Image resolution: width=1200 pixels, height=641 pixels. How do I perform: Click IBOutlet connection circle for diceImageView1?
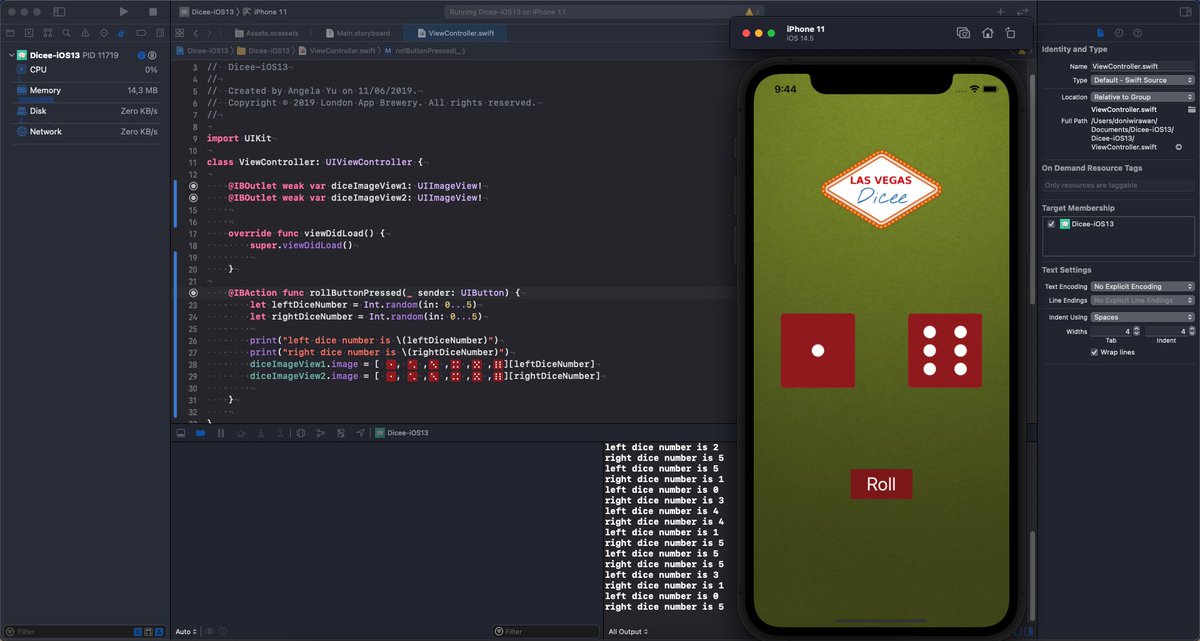coord(193,186)
